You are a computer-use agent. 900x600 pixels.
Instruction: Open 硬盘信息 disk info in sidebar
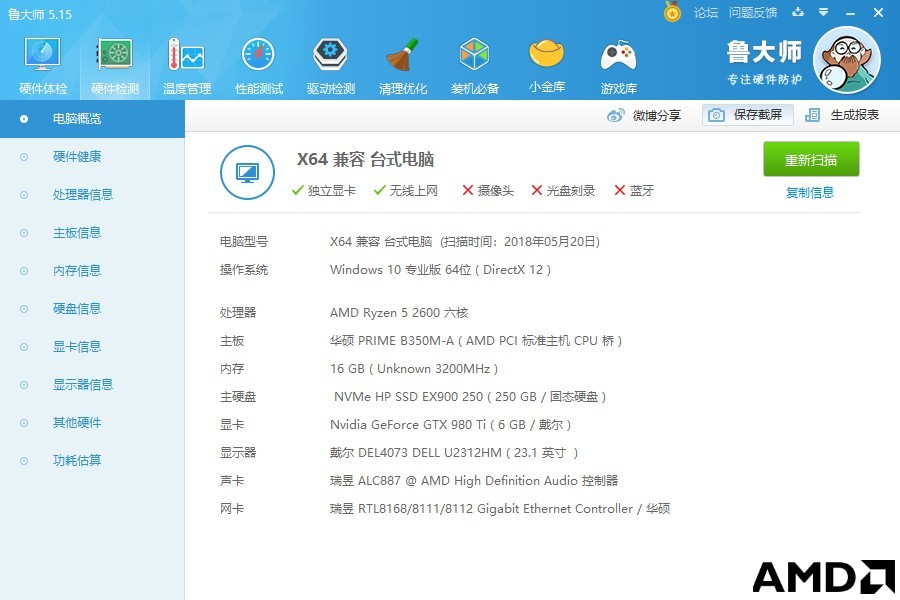92,308
